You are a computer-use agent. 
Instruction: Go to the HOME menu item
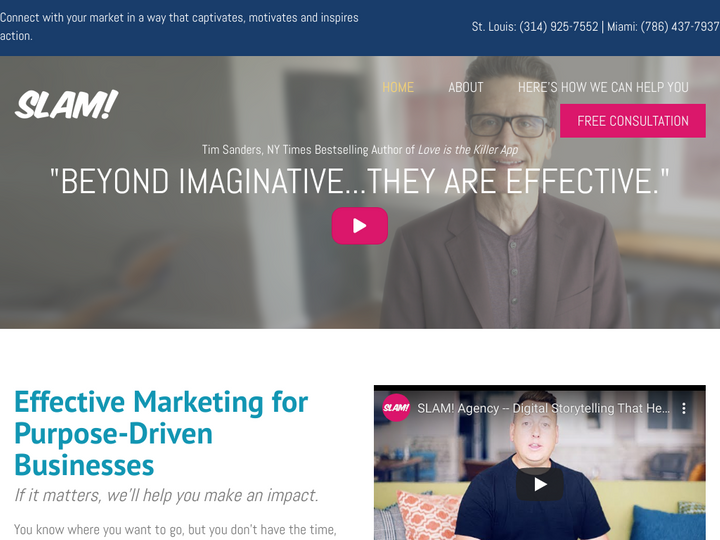(x=398, y=87)
